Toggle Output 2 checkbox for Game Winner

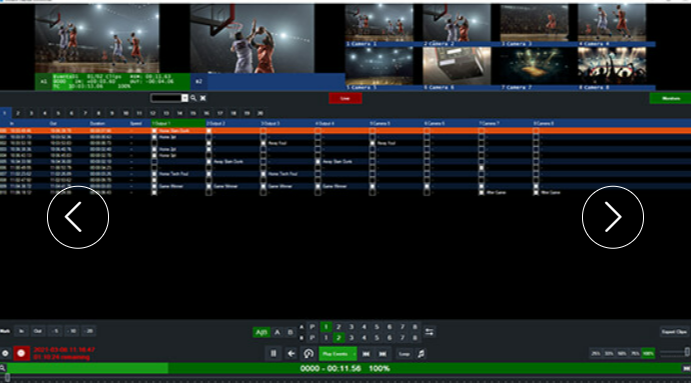click(x=208, y=186)
